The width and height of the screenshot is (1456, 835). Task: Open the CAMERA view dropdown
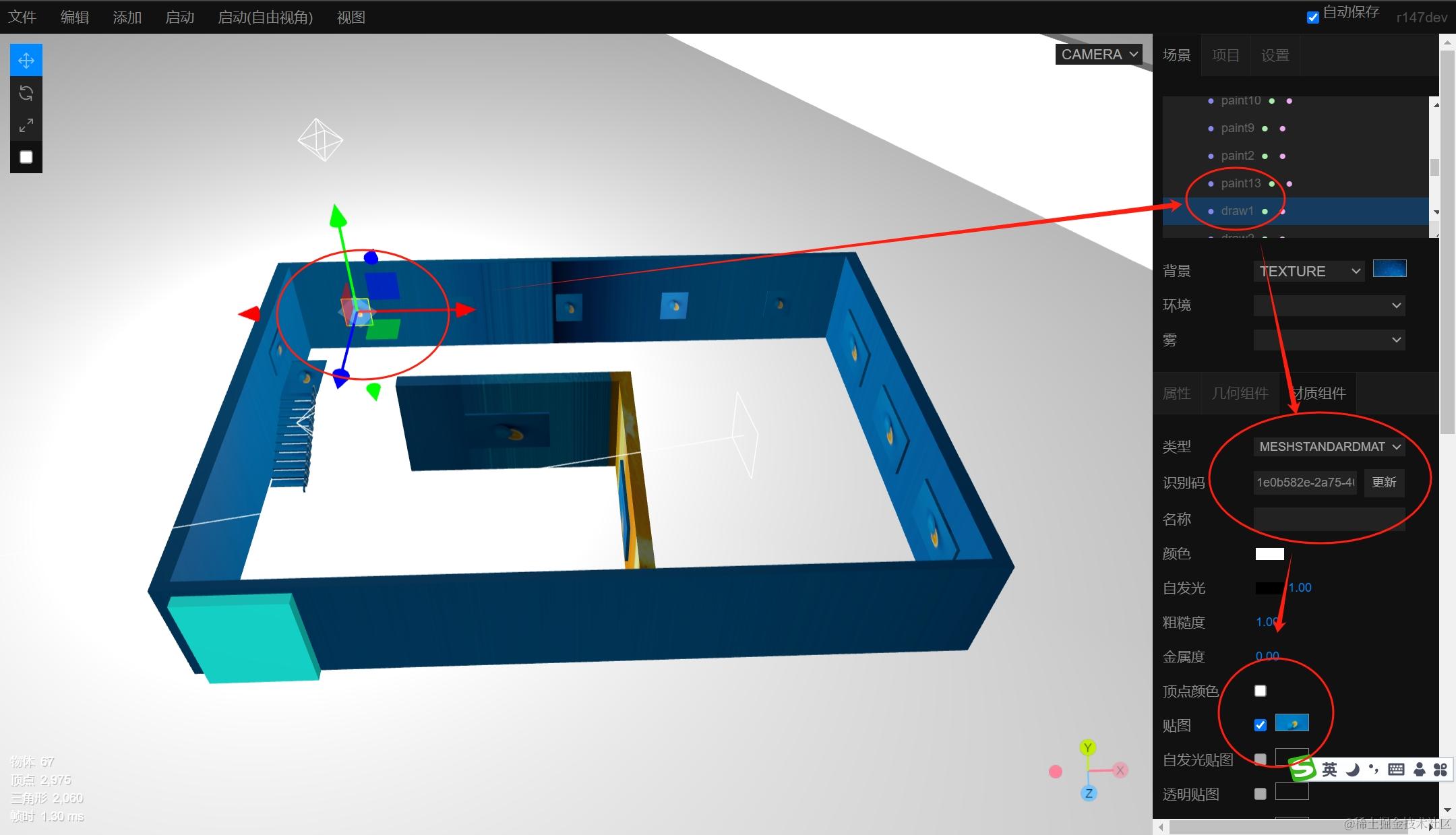(1099, 55)
